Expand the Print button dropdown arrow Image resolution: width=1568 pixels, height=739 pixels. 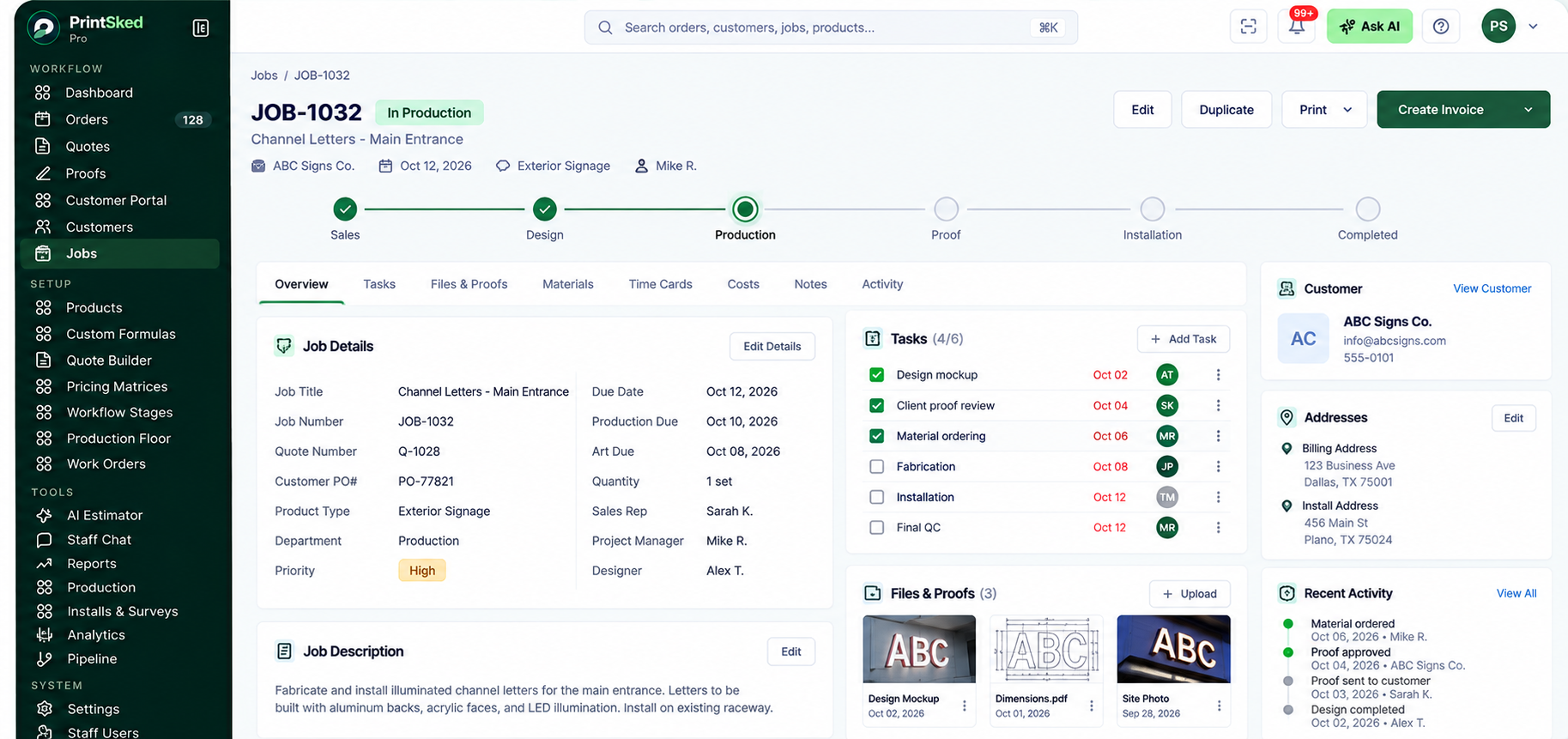1347,110
